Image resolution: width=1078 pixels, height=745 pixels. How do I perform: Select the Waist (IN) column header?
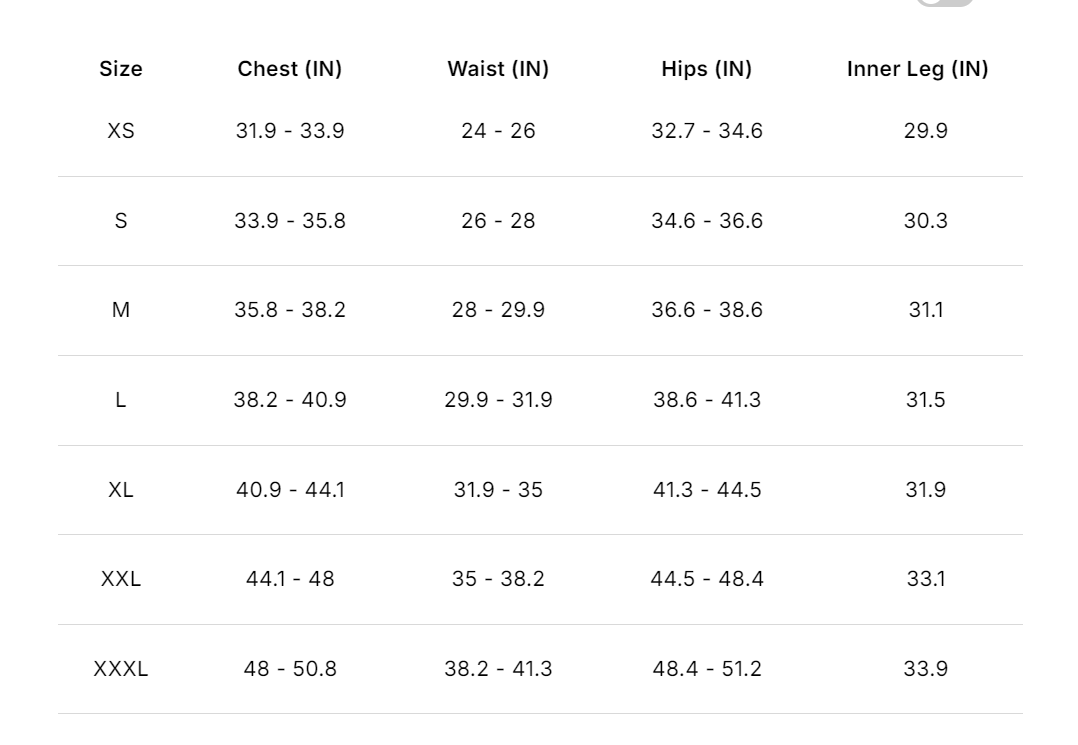click(x=498, y=69)
